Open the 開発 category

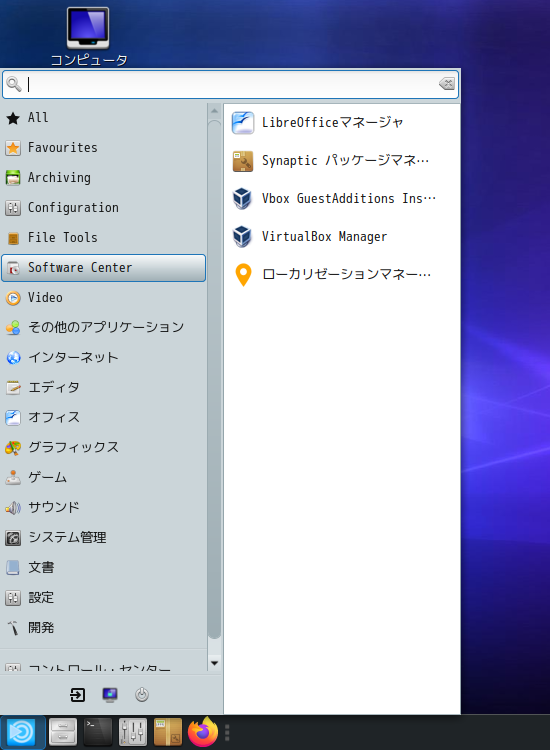pos(103,628)
